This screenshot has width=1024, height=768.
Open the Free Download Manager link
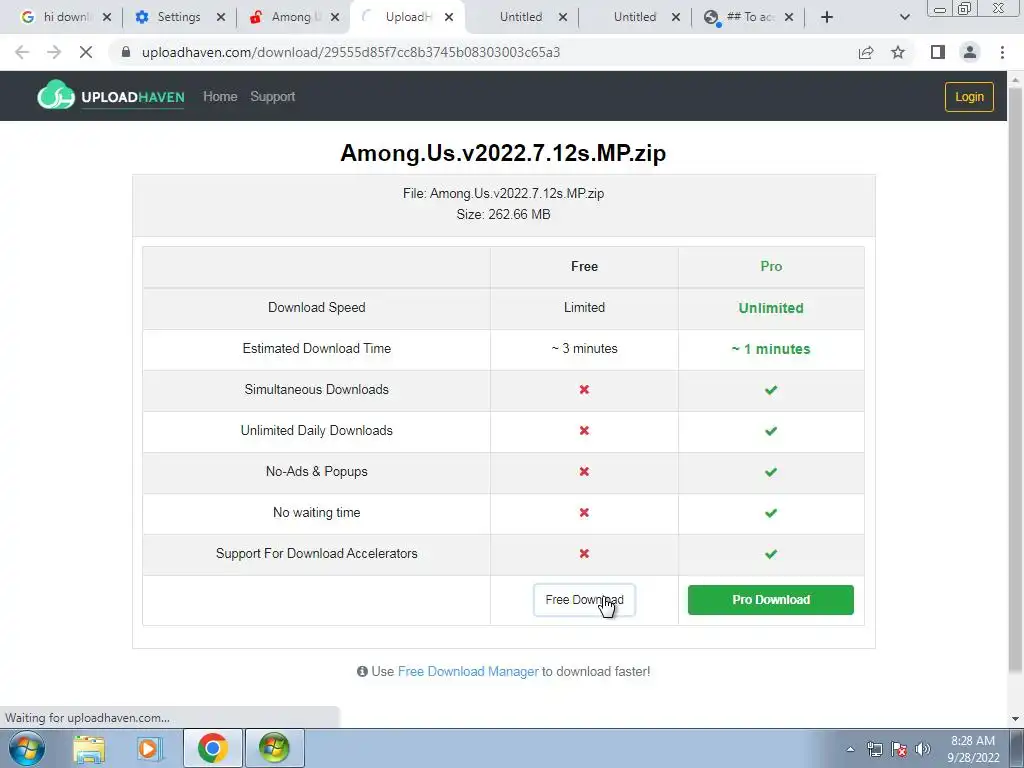468,671
